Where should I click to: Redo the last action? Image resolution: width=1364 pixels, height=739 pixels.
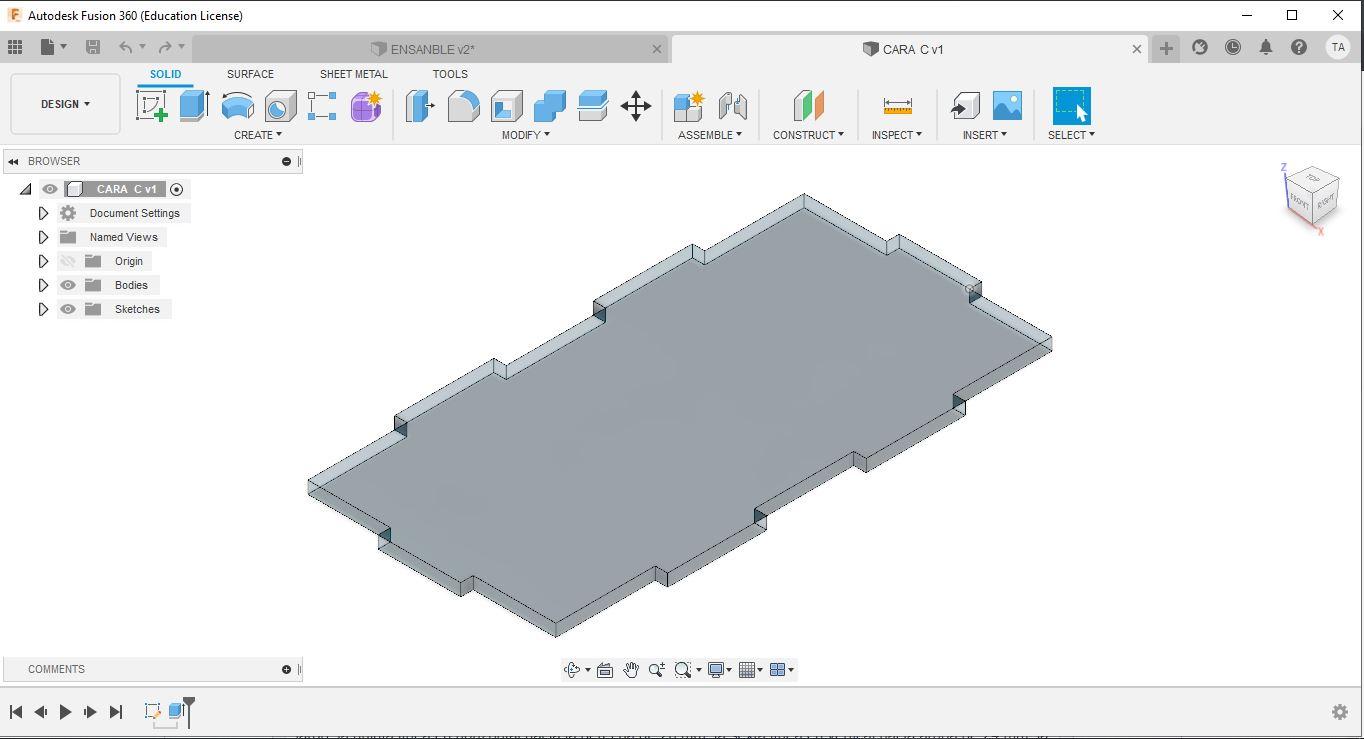165,47
